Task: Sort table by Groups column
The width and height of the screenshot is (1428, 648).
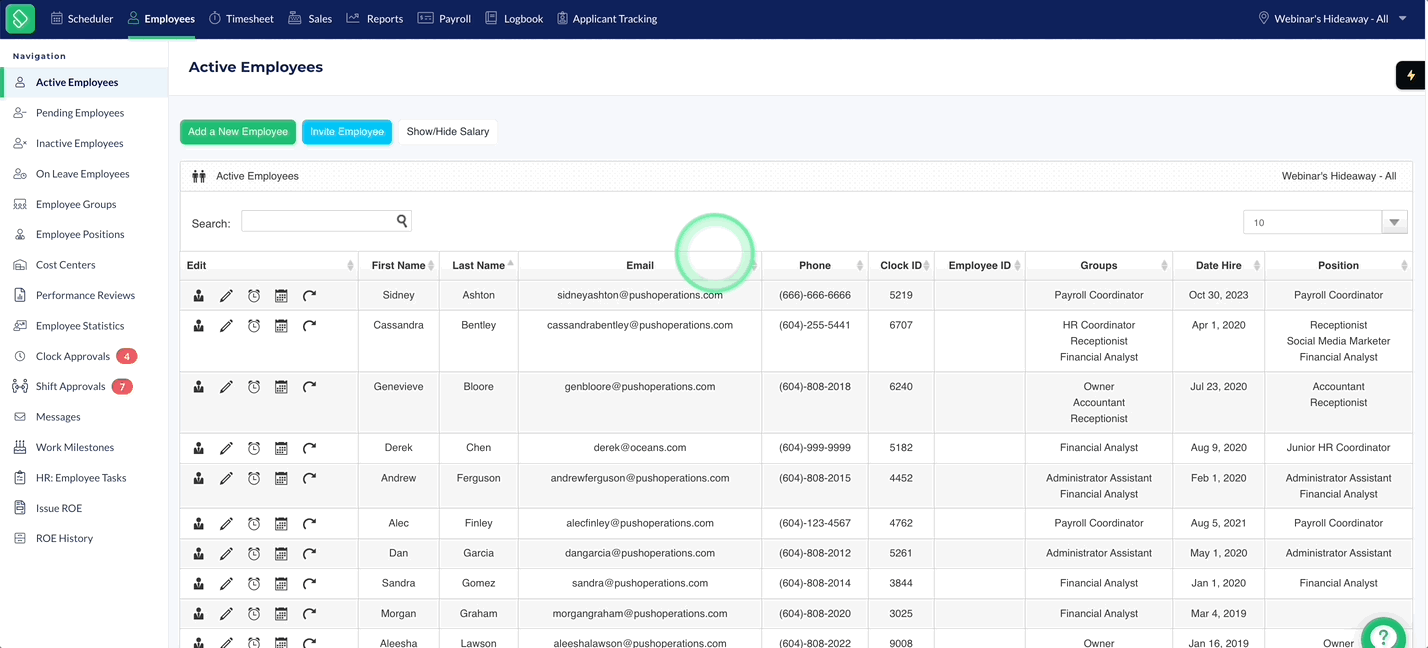Action: pyautogui.click(x=1099, y=265)
